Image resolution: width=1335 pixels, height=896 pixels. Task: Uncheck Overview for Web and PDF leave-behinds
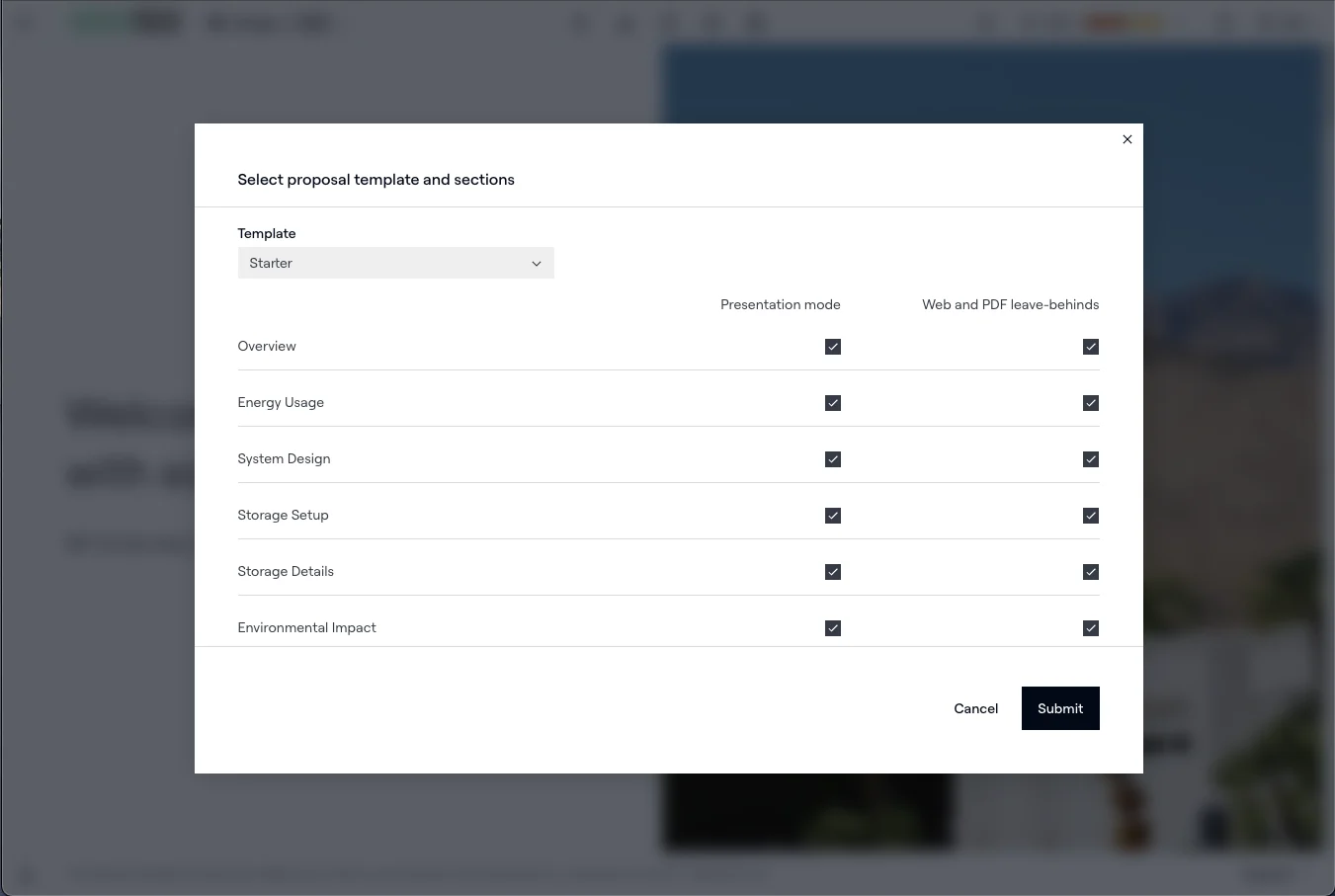[1091, 347]
